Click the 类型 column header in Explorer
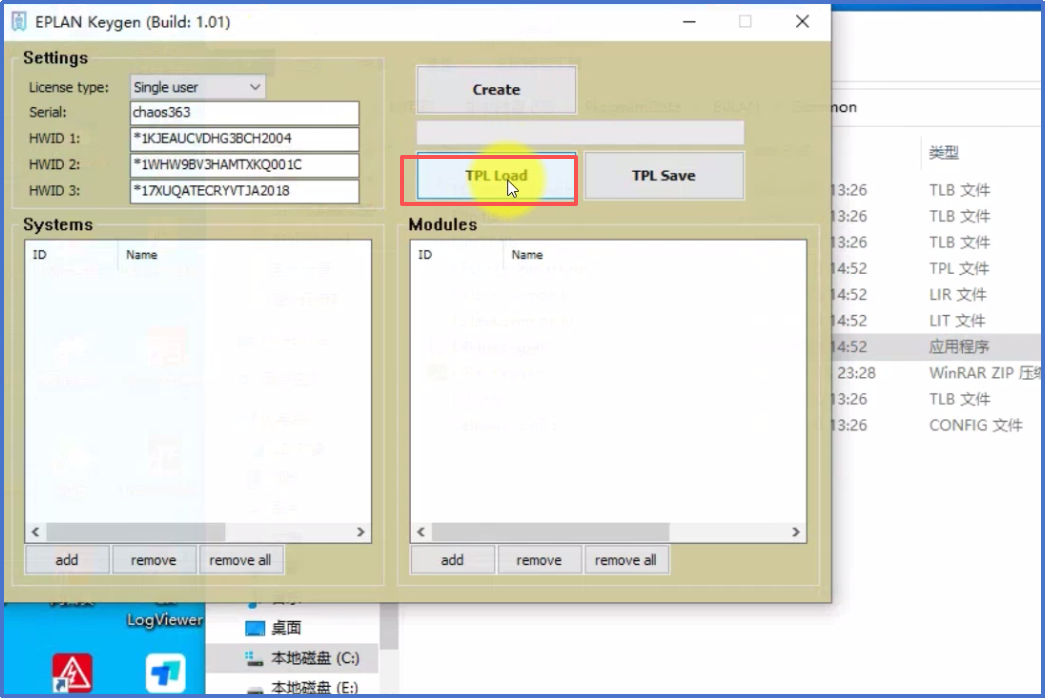 coord(943,153)
